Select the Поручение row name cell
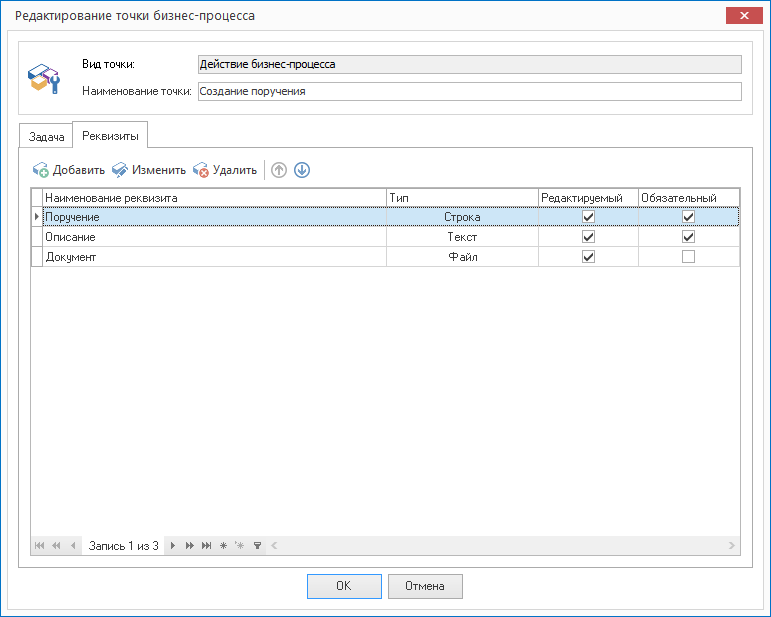 [x=214, y=217]
